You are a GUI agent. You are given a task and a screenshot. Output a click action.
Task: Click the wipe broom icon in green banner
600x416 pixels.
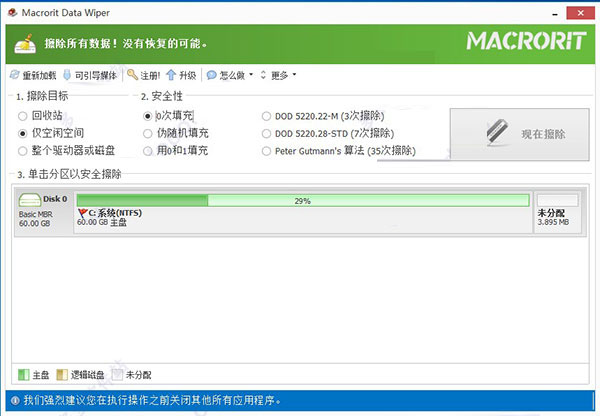(x=25, y=44)
